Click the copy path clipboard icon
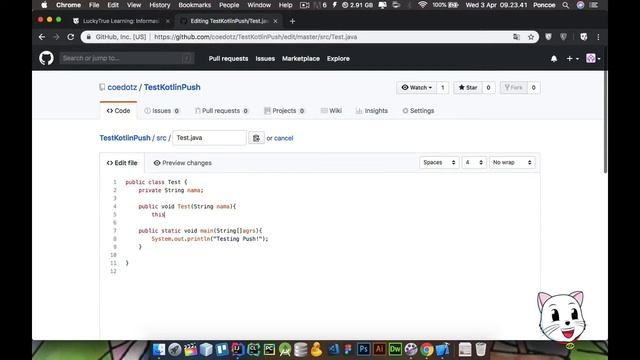The height and width of the screenshot is (360, 640). coord(256,138)
